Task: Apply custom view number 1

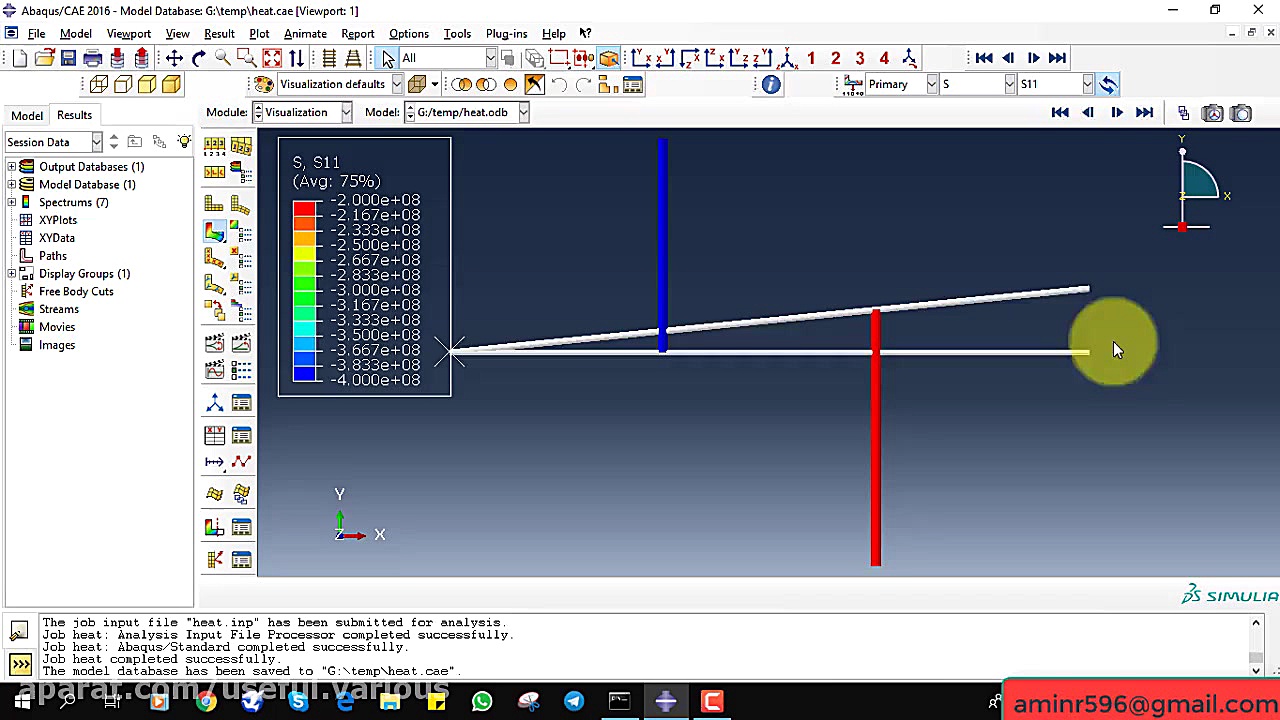Action: [811, 58]
